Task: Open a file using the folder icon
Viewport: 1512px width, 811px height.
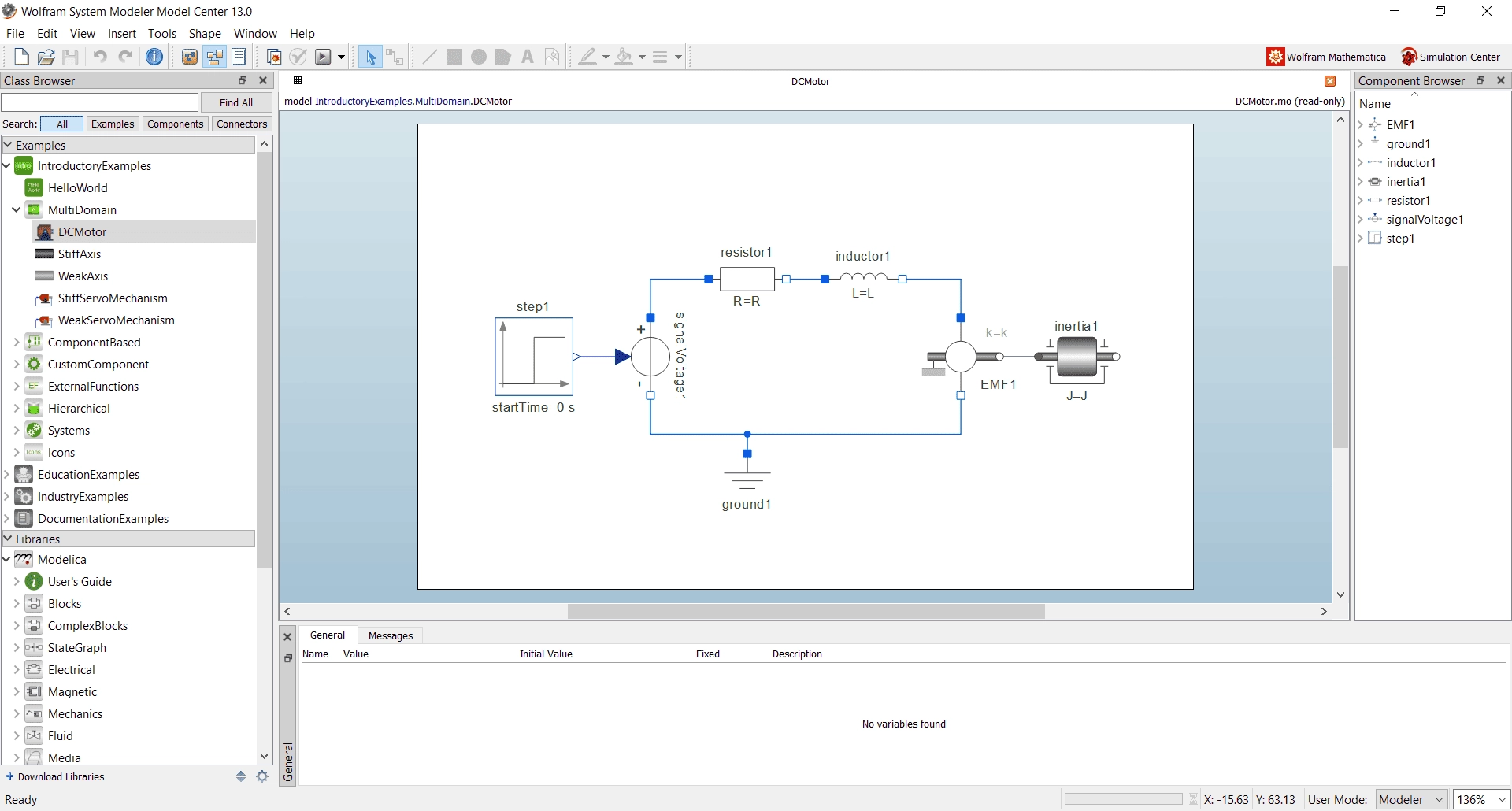Action: 46,57
